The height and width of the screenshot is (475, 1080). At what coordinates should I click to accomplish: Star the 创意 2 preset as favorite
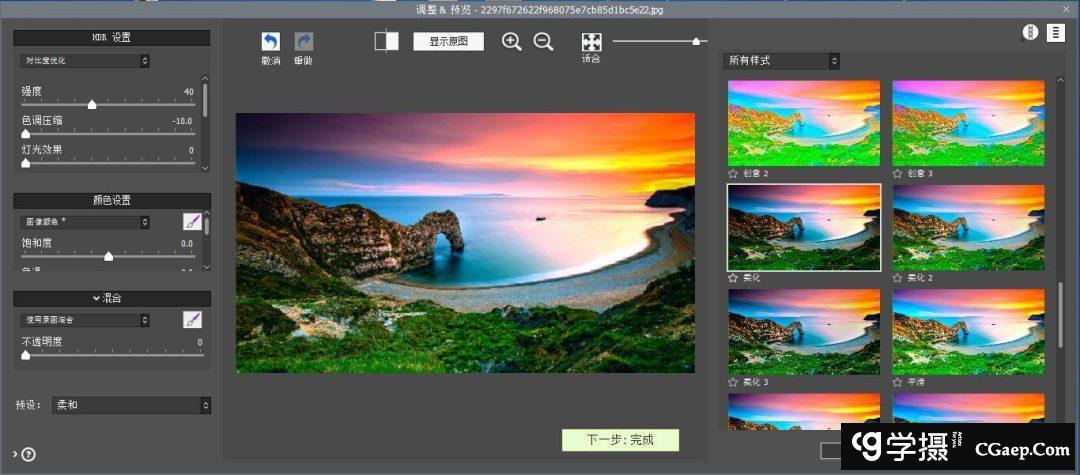point(733,174)
